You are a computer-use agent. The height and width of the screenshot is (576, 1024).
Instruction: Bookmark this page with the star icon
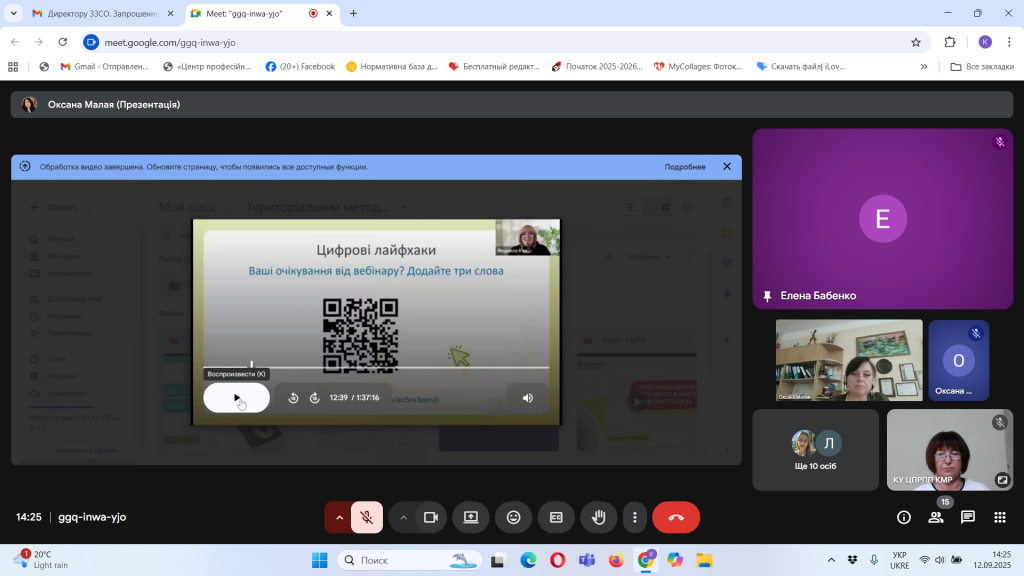coord(916,42)
